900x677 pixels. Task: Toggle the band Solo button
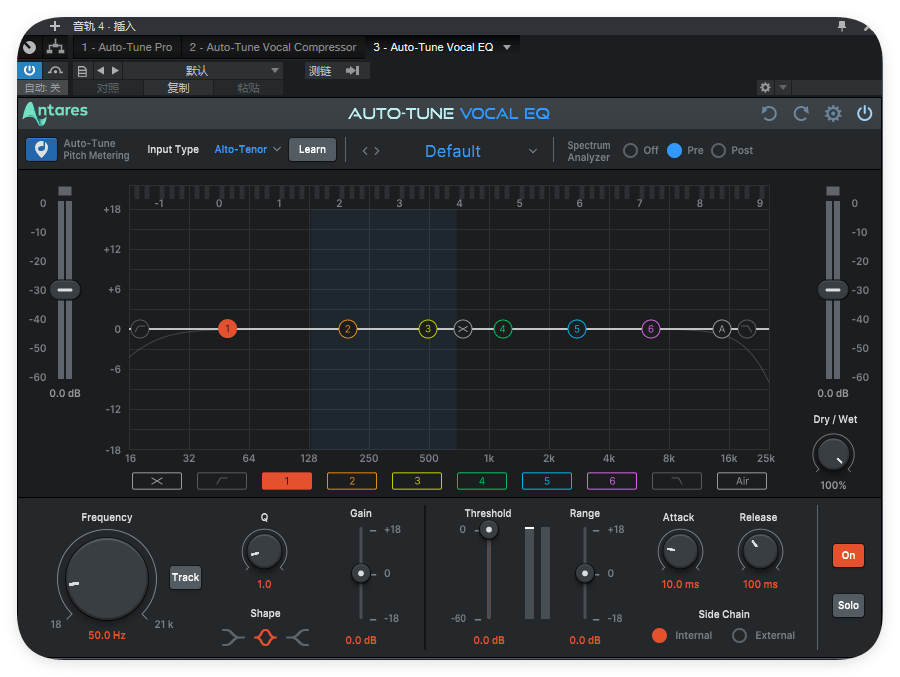(848, 605)
